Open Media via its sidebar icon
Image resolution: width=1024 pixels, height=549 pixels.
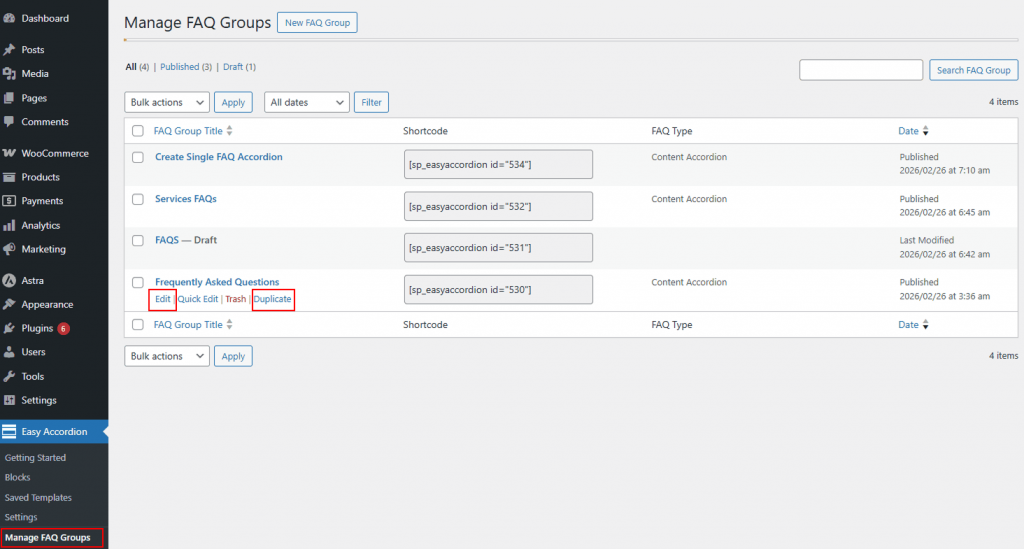click(9, 74)
